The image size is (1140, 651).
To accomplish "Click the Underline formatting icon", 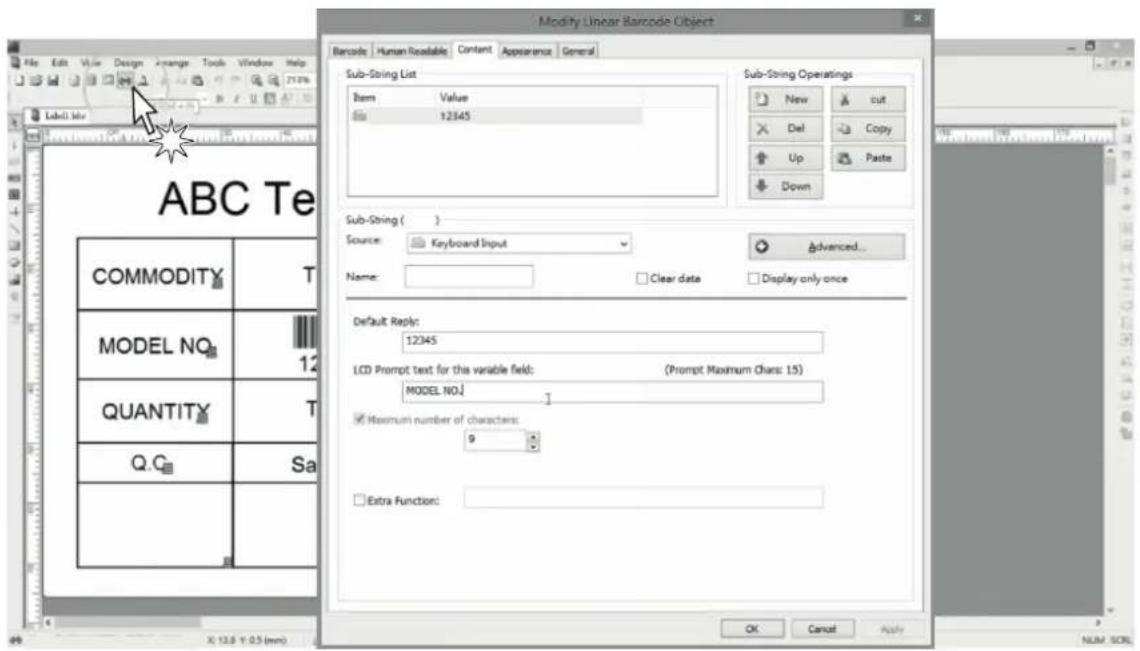I will tap(253, 99).
